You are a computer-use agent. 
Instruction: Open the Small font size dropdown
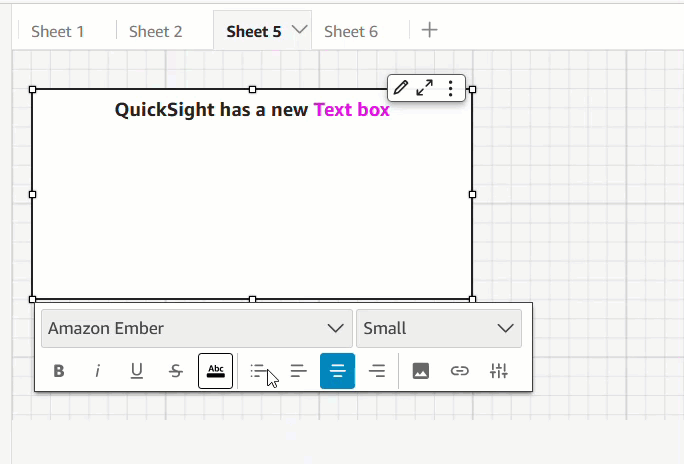[439, 328]
